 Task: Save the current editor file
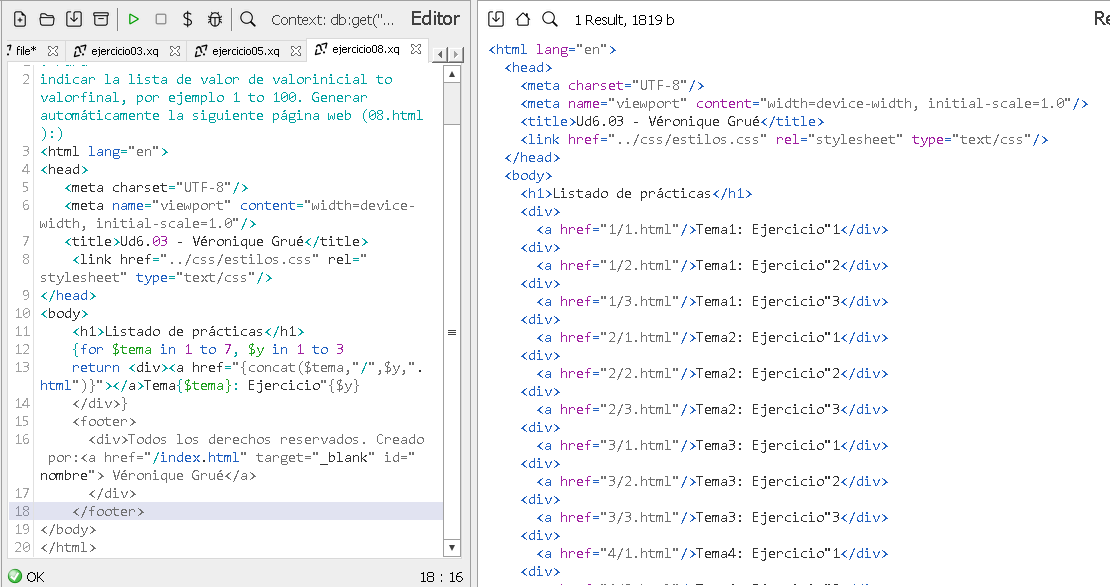[x=73, y=19]
